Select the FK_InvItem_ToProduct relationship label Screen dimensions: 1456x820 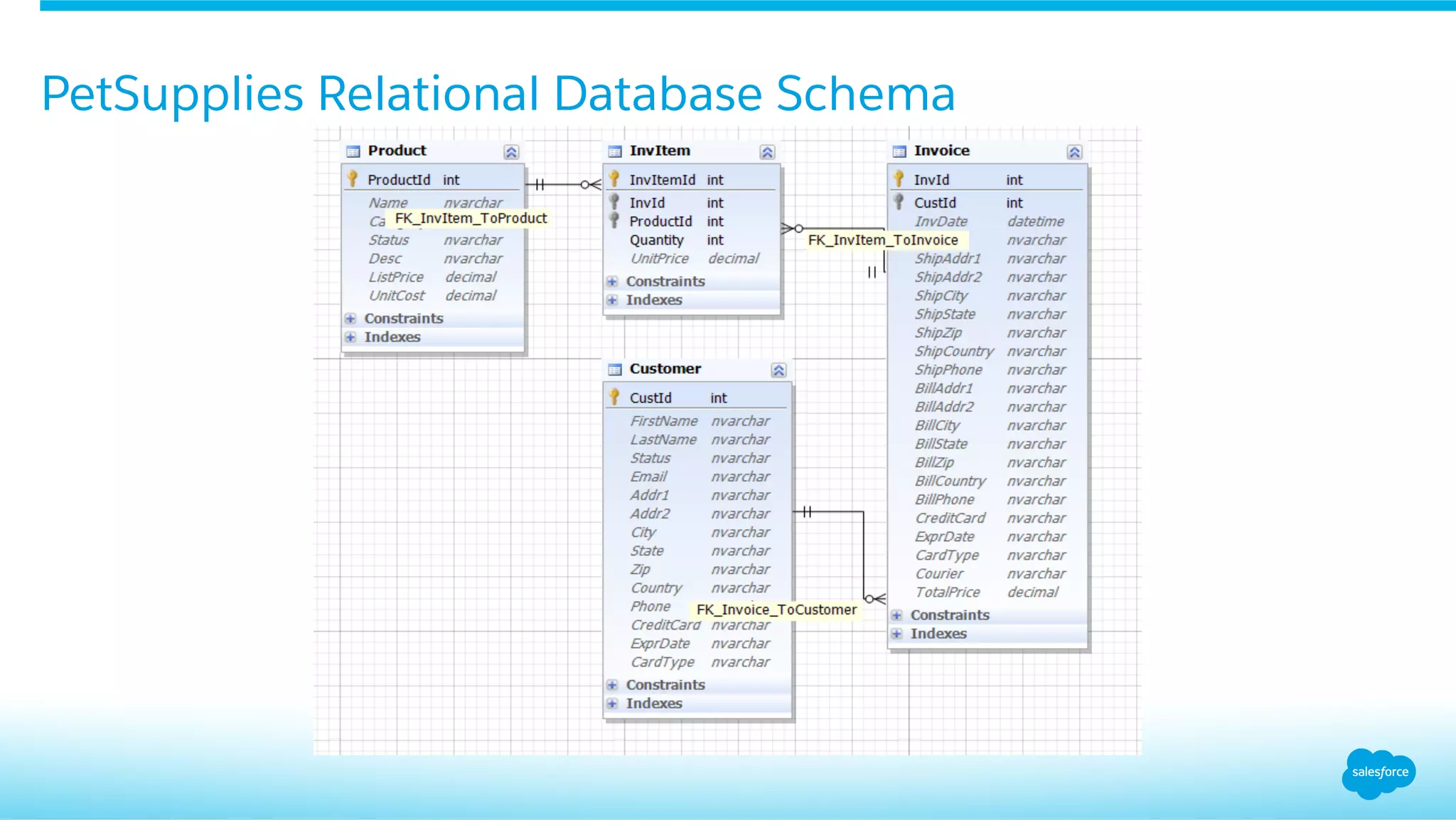[x=471, y=218]
